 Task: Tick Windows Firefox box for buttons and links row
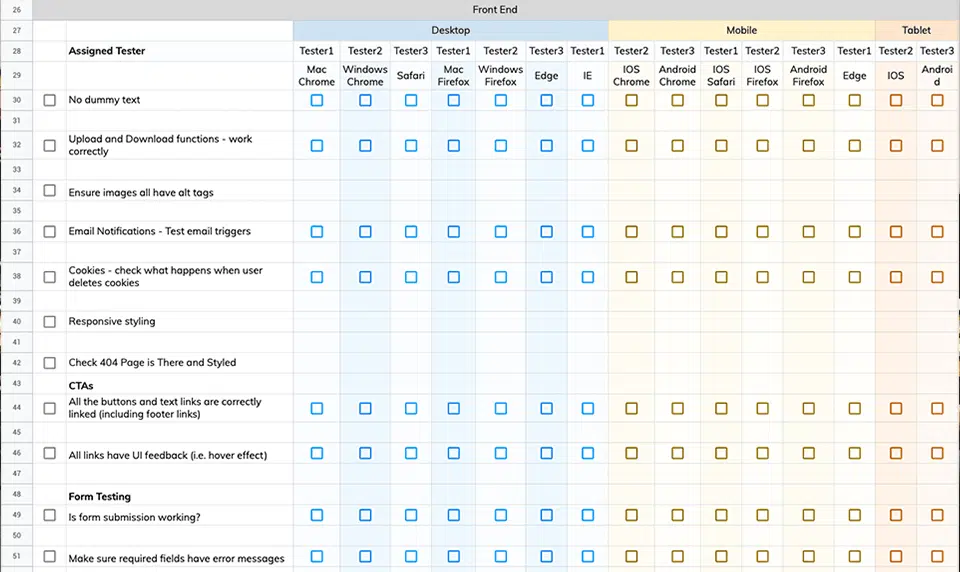[x=501, y=408]
